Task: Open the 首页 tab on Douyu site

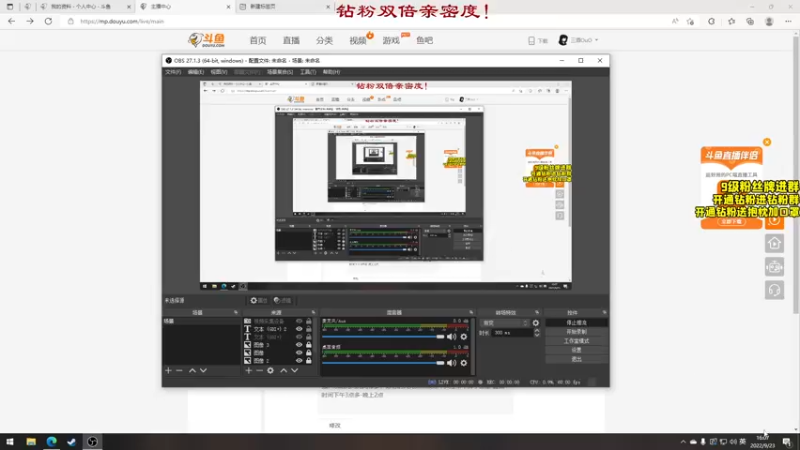Action: click(x=258, y=40)
